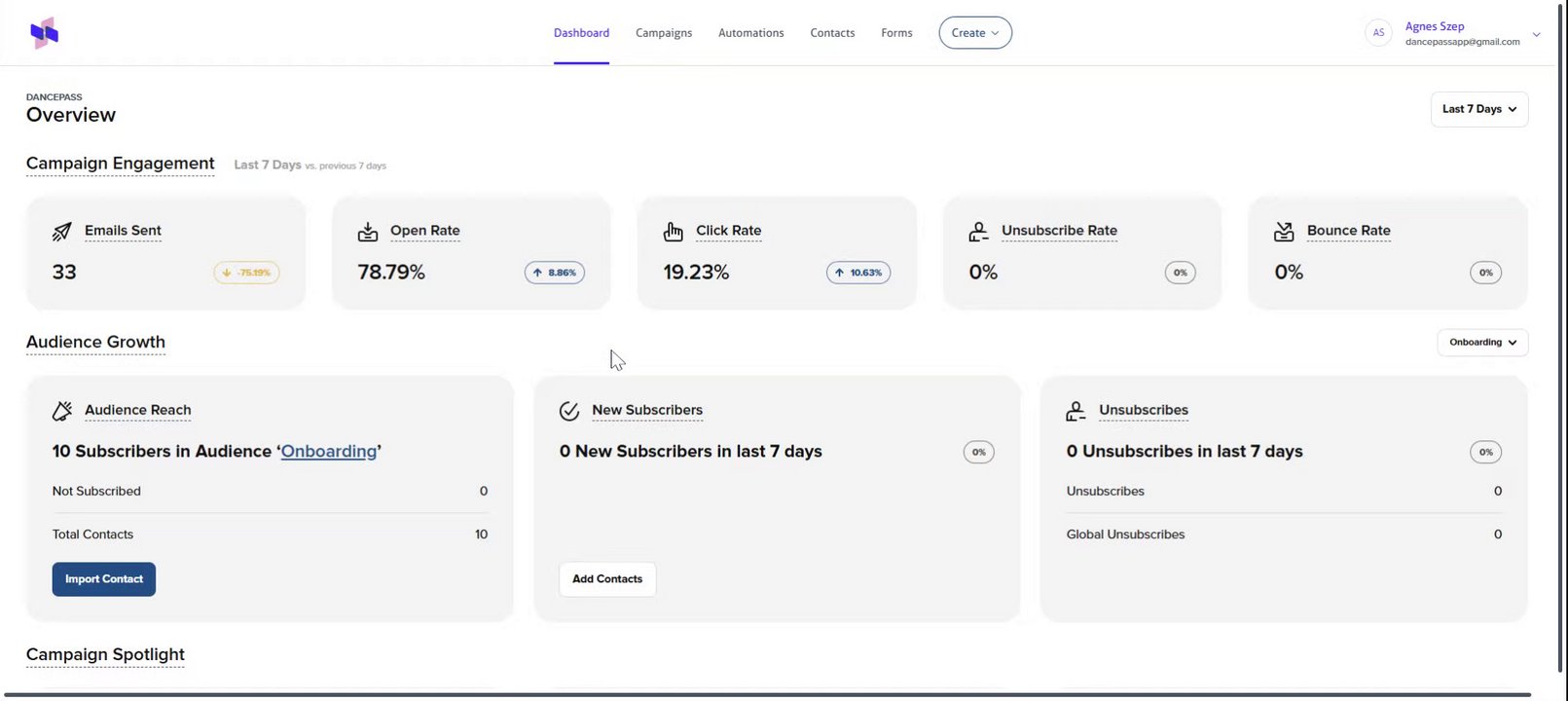Click the Bounce Rate icon

[x=1284, y=232]
